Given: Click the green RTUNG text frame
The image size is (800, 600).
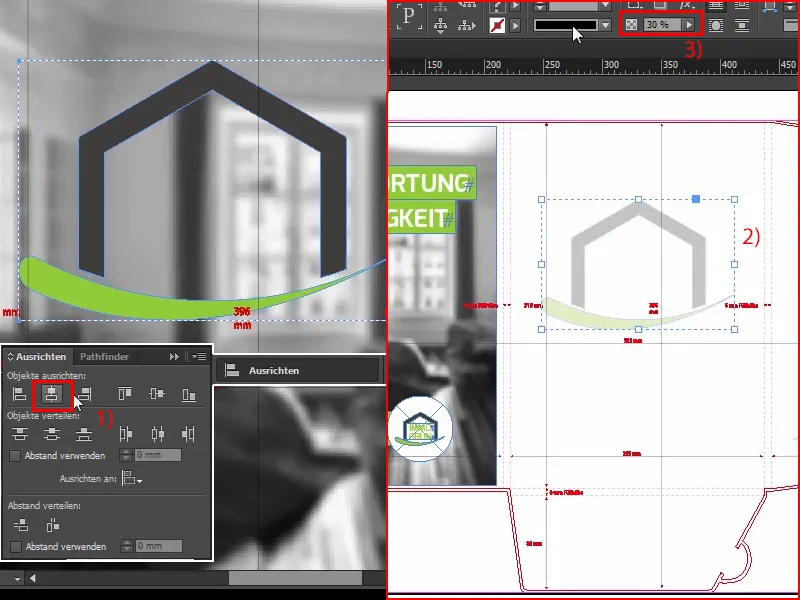Looking at the screenshot, I should point(432,182).
